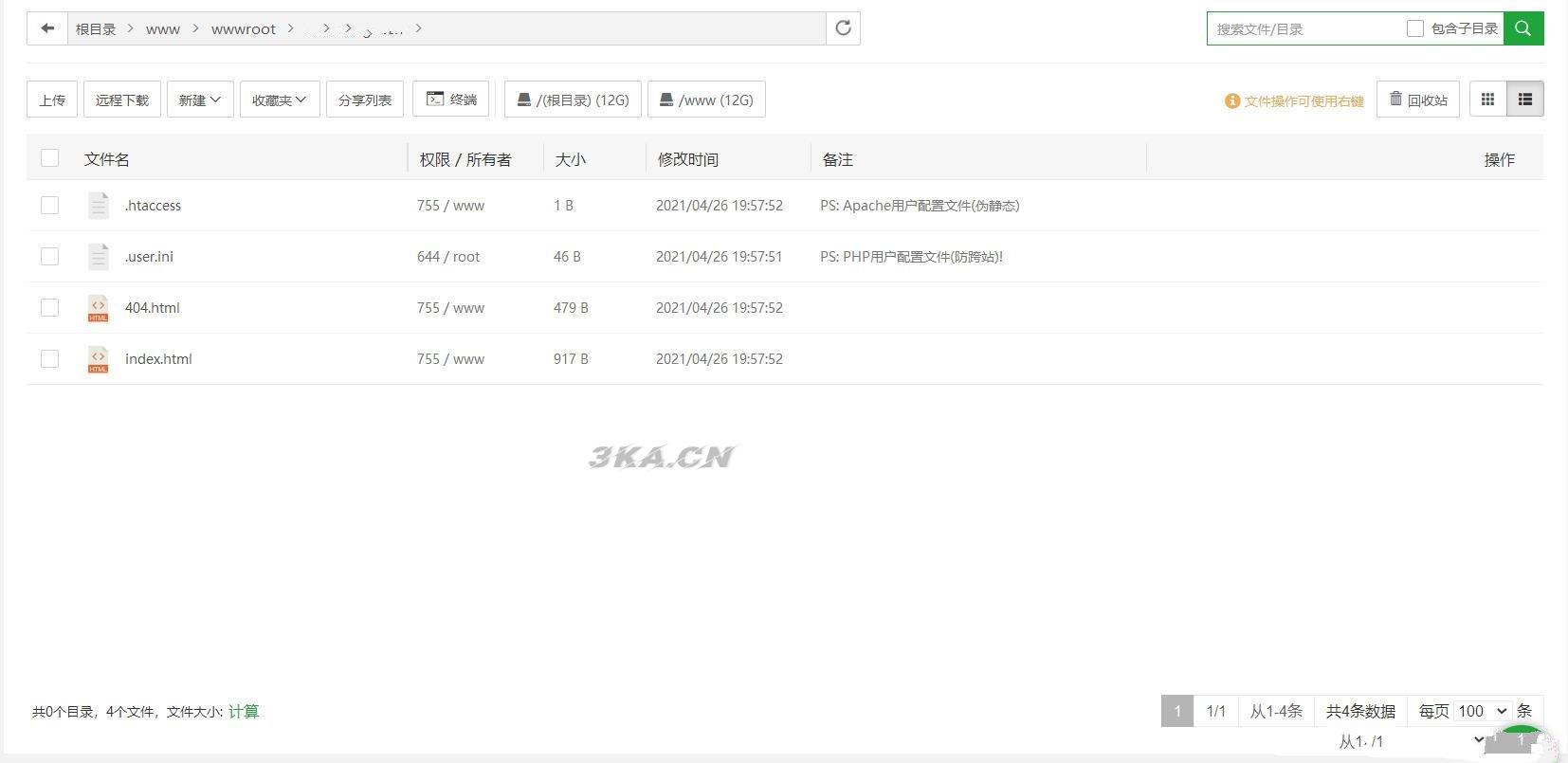Click 远程下载 remote download button
The height and width of the screenshot is (763, 1568).
tap(122, 100)
